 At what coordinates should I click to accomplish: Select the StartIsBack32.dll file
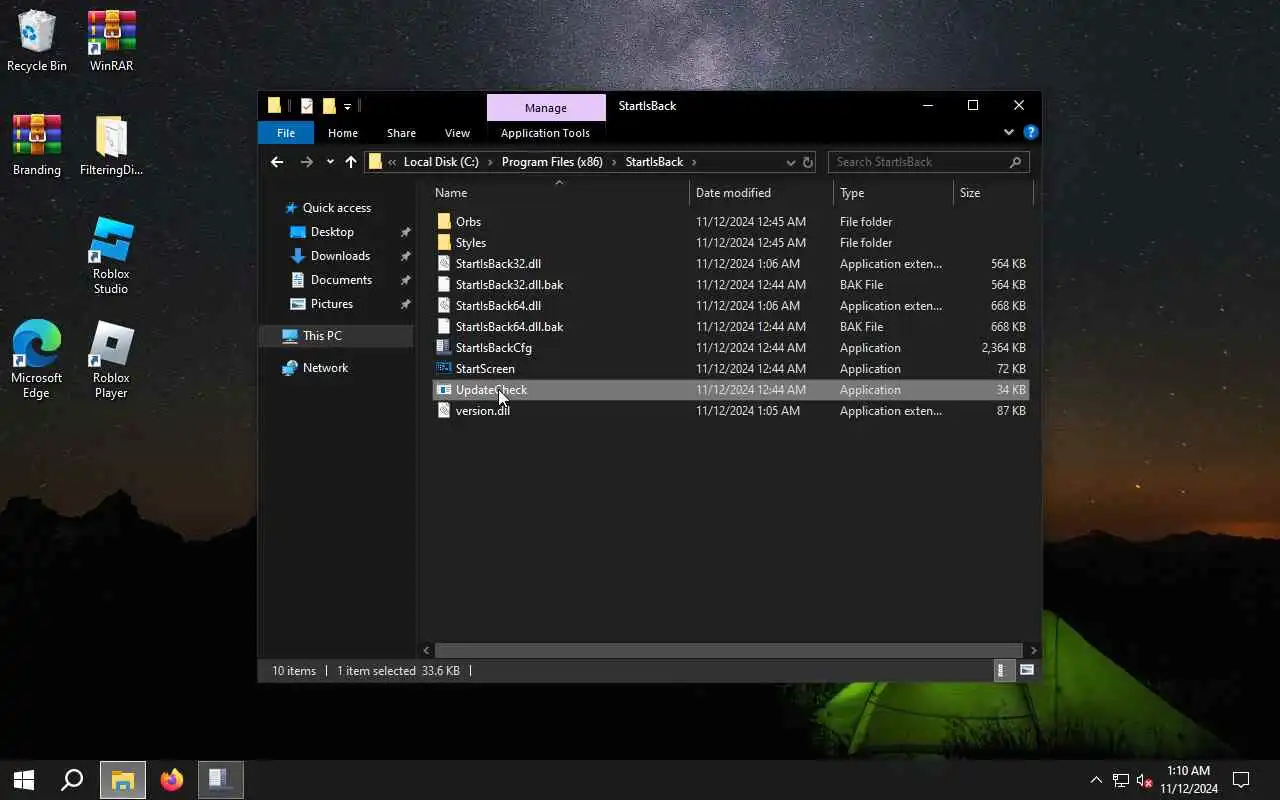(731, 264)
